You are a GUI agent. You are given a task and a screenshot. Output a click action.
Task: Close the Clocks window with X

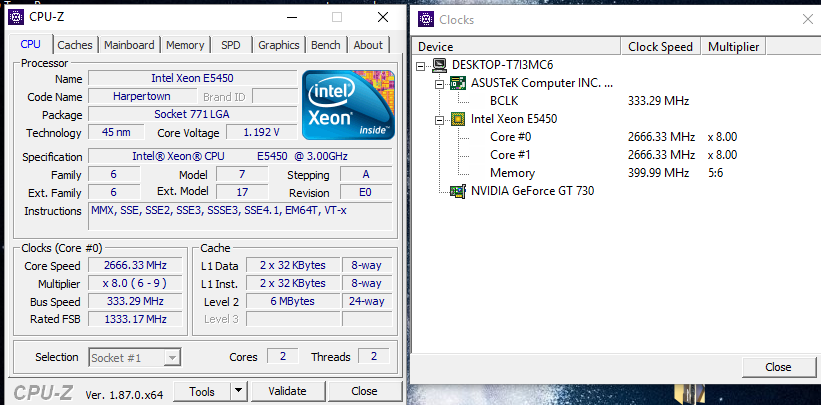click(x=807, y=19)
